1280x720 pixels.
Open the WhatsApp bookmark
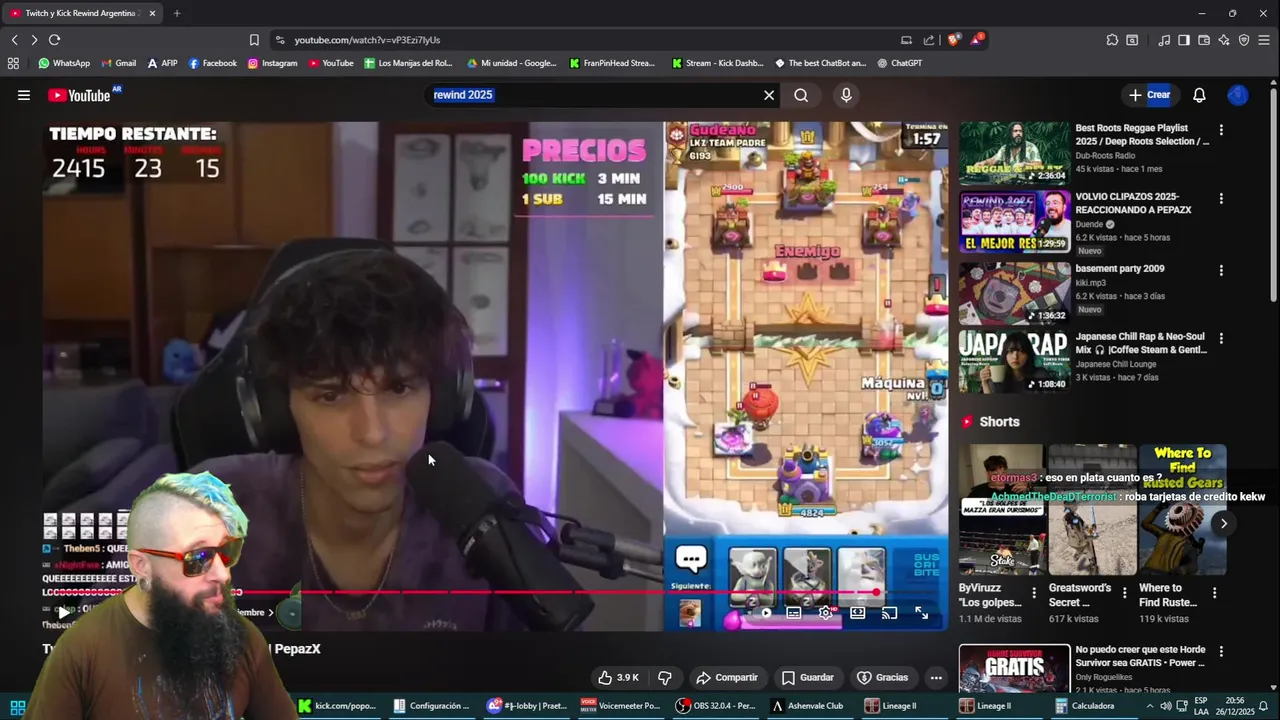tap(64, 63)
